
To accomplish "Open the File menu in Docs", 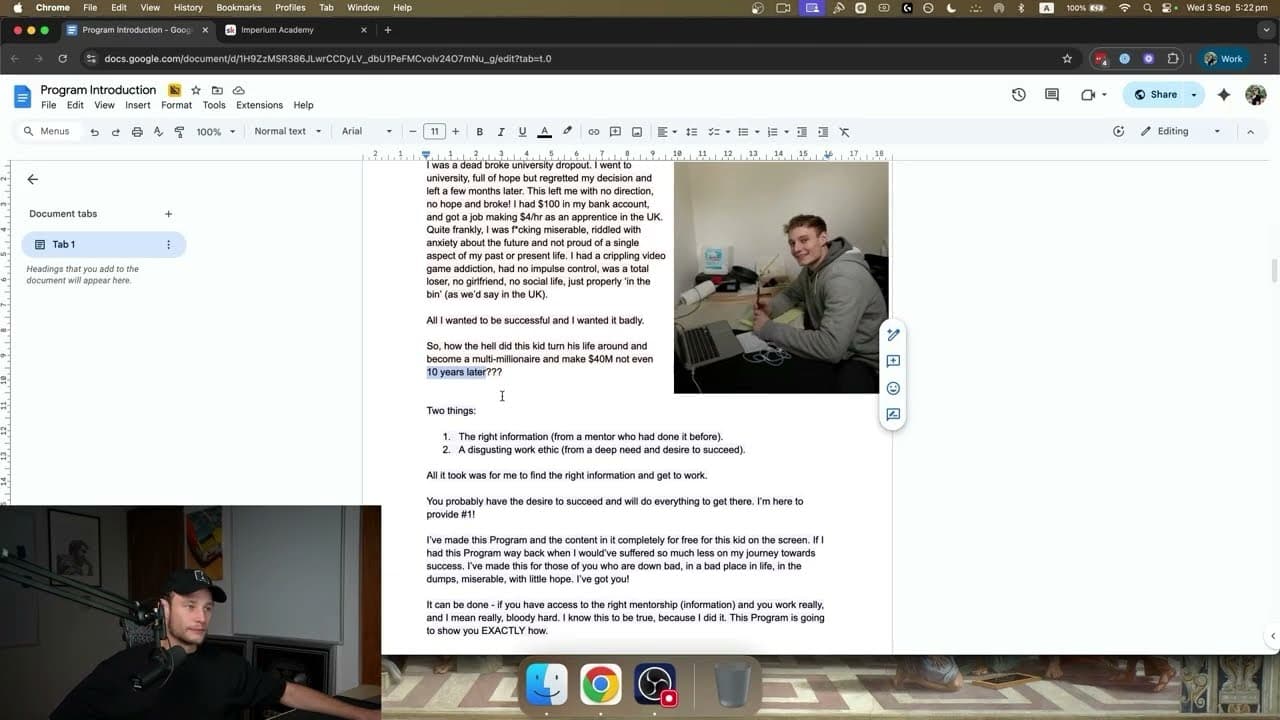I will [x=48, y=105].
